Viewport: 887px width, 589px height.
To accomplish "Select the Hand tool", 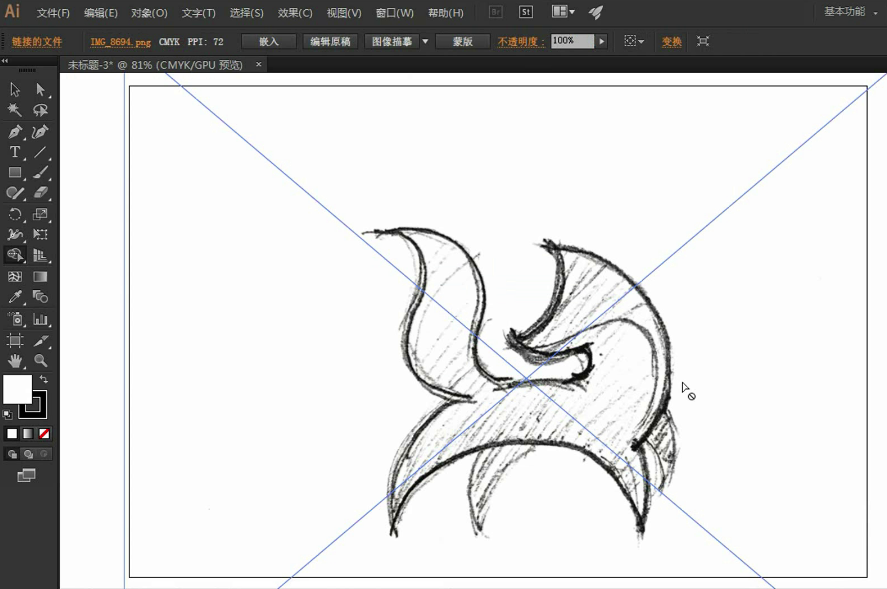I will point(15,360).
